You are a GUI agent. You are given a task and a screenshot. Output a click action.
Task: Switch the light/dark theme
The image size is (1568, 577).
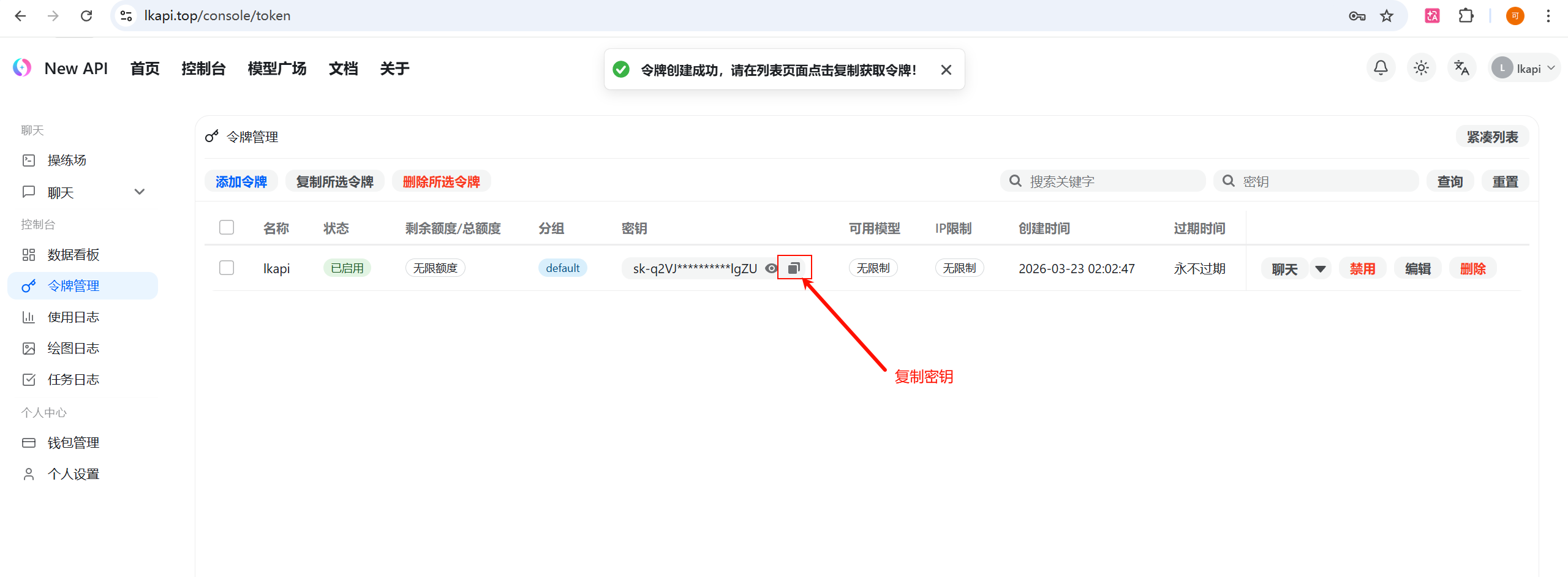coord(1421,68)
